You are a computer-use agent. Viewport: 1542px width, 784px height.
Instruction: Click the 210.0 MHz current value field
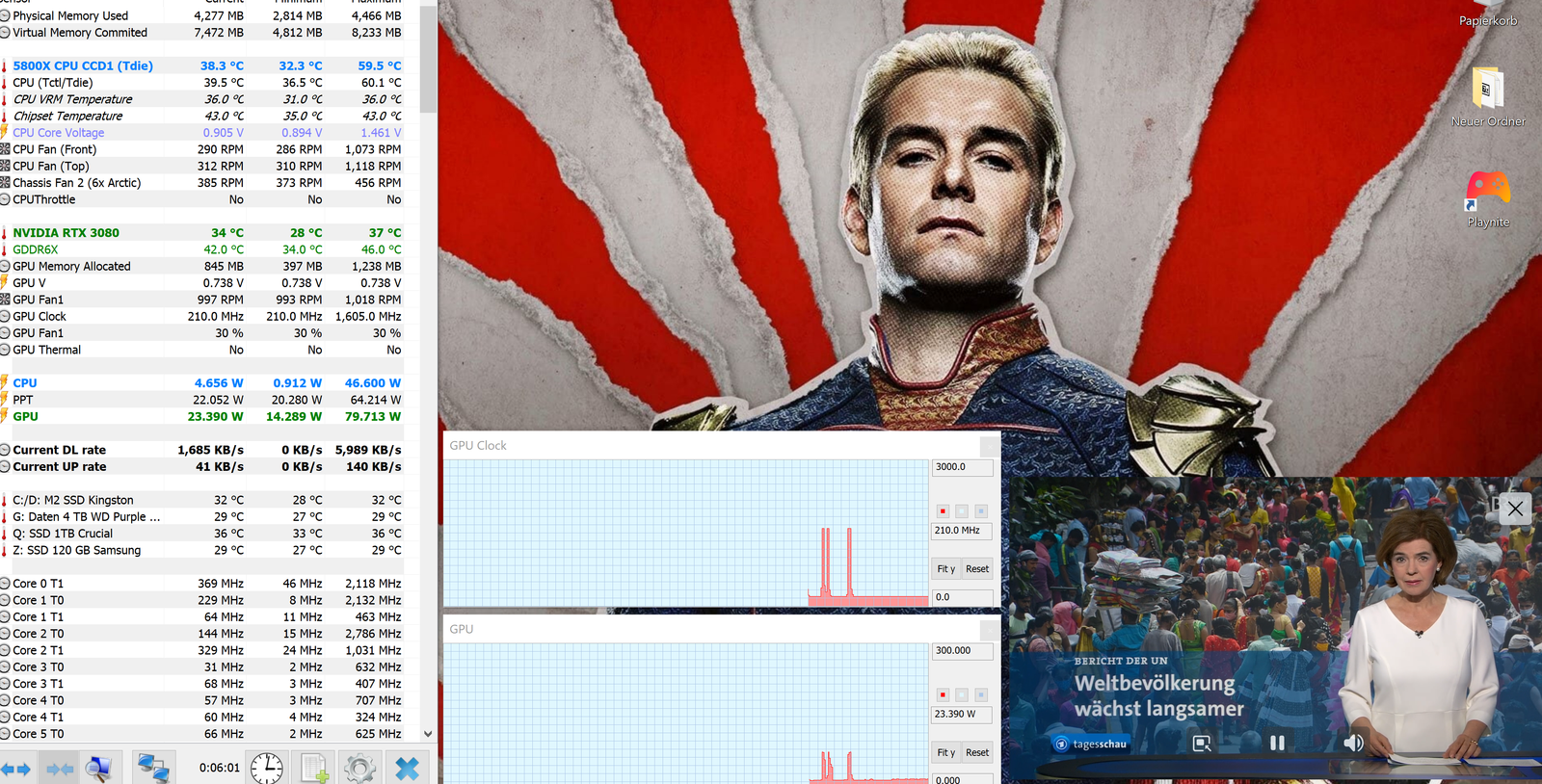tap(962, 531)
